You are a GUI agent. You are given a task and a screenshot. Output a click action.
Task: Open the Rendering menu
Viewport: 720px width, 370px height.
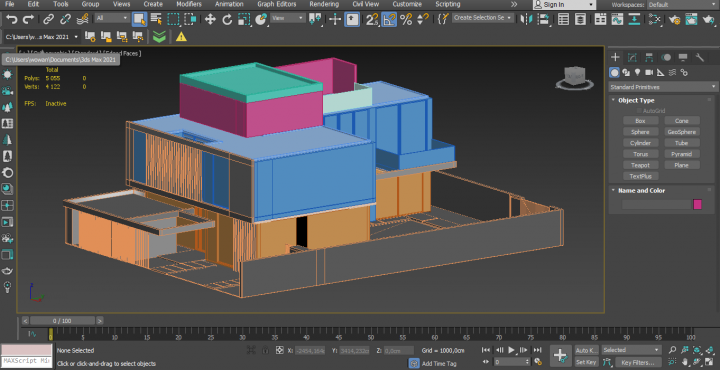pyautogui.click(x=325, y=4)
